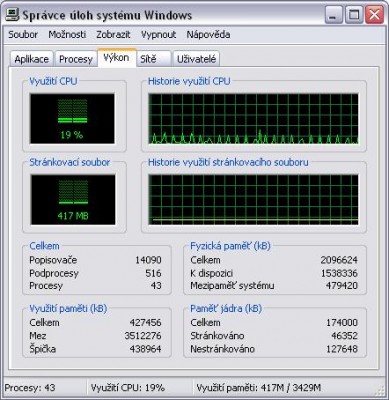Open the Zobrazit menu
Screen dimensions: 389x400
[113, 35]
